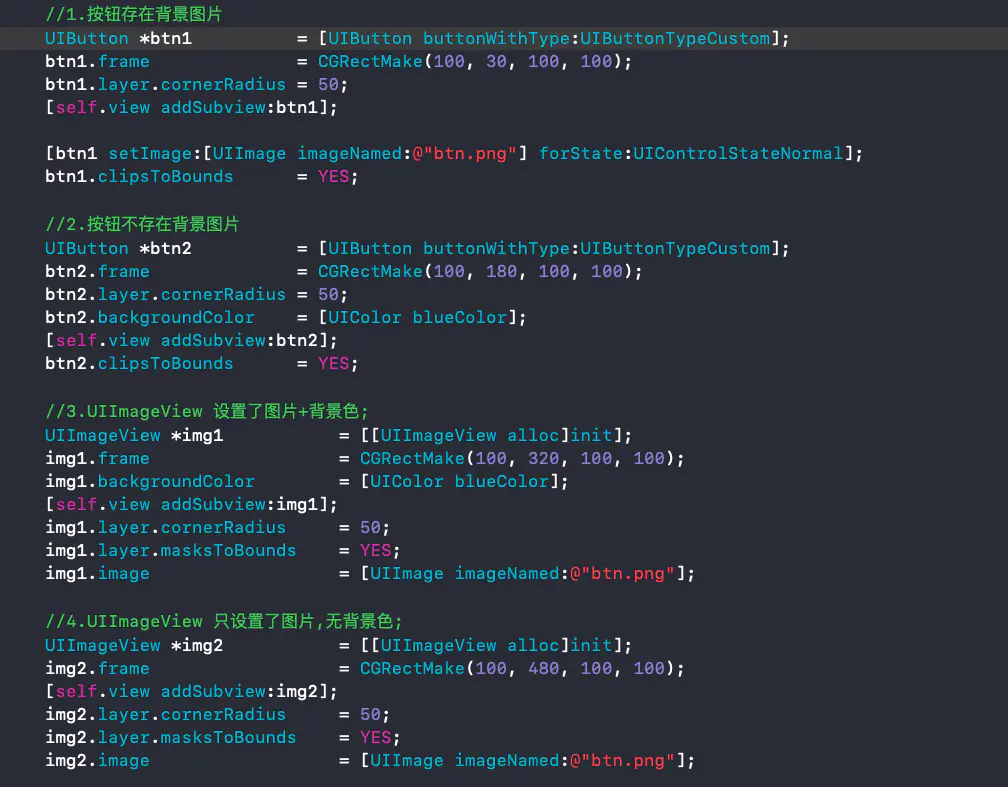Image resolution: width=1008 pixels, height=787 pixels.
Task: Click "btn2.layer.cornerRadius" text
Action: 165,295
